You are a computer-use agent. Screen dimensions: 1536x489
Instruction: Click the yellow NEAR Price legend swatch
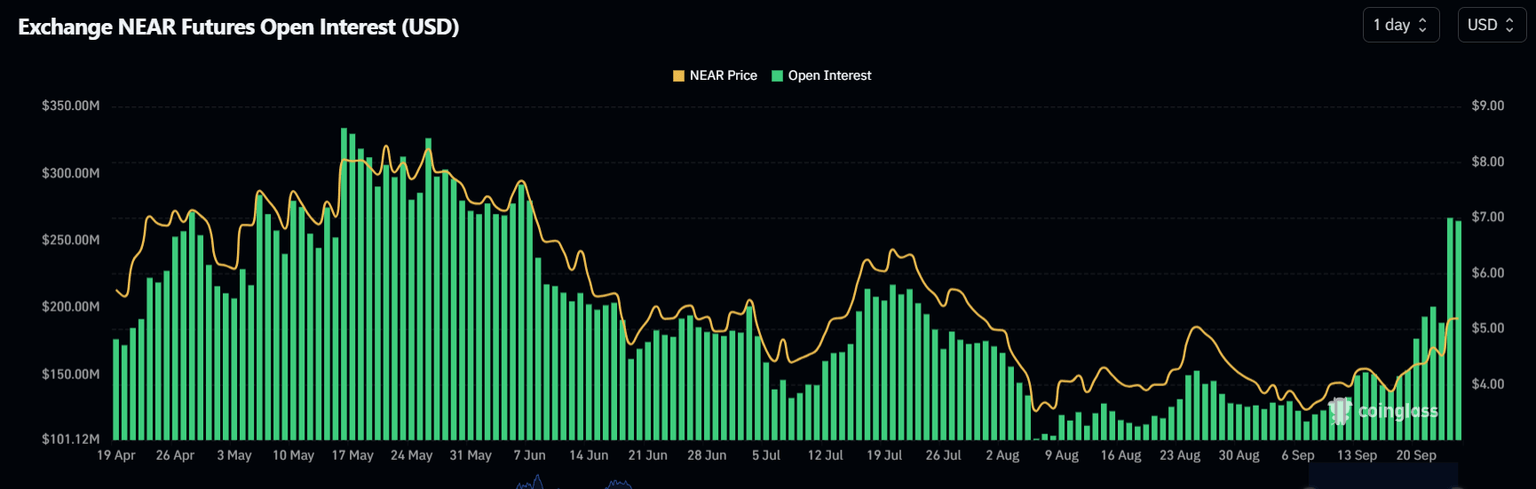[x=679, y=75]
